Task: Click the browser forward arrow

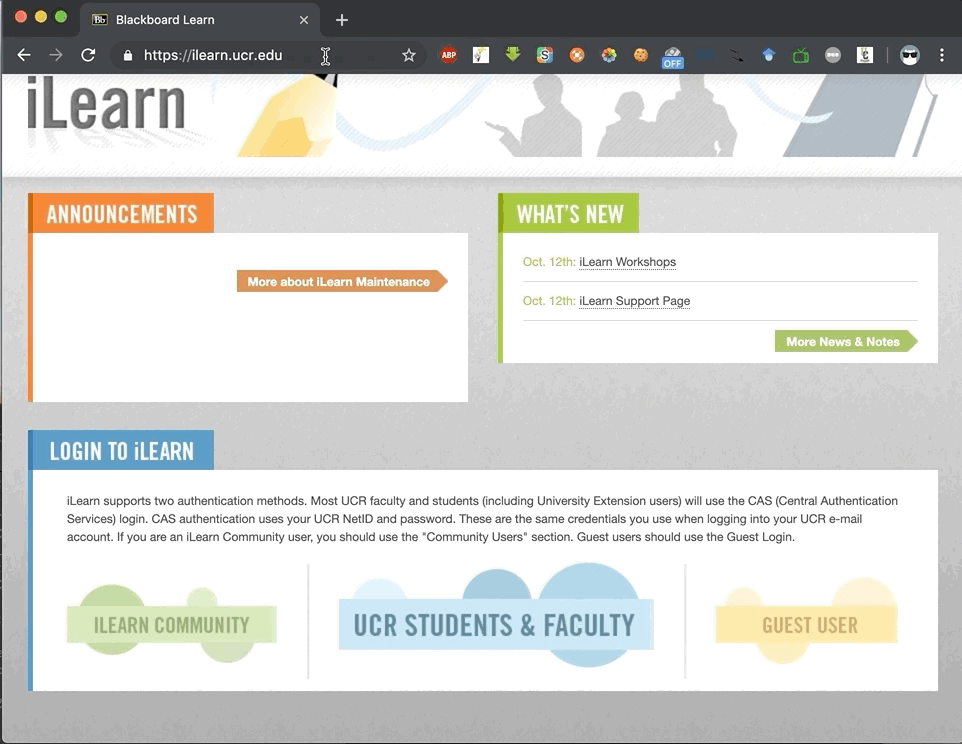Action: [56, 55]
